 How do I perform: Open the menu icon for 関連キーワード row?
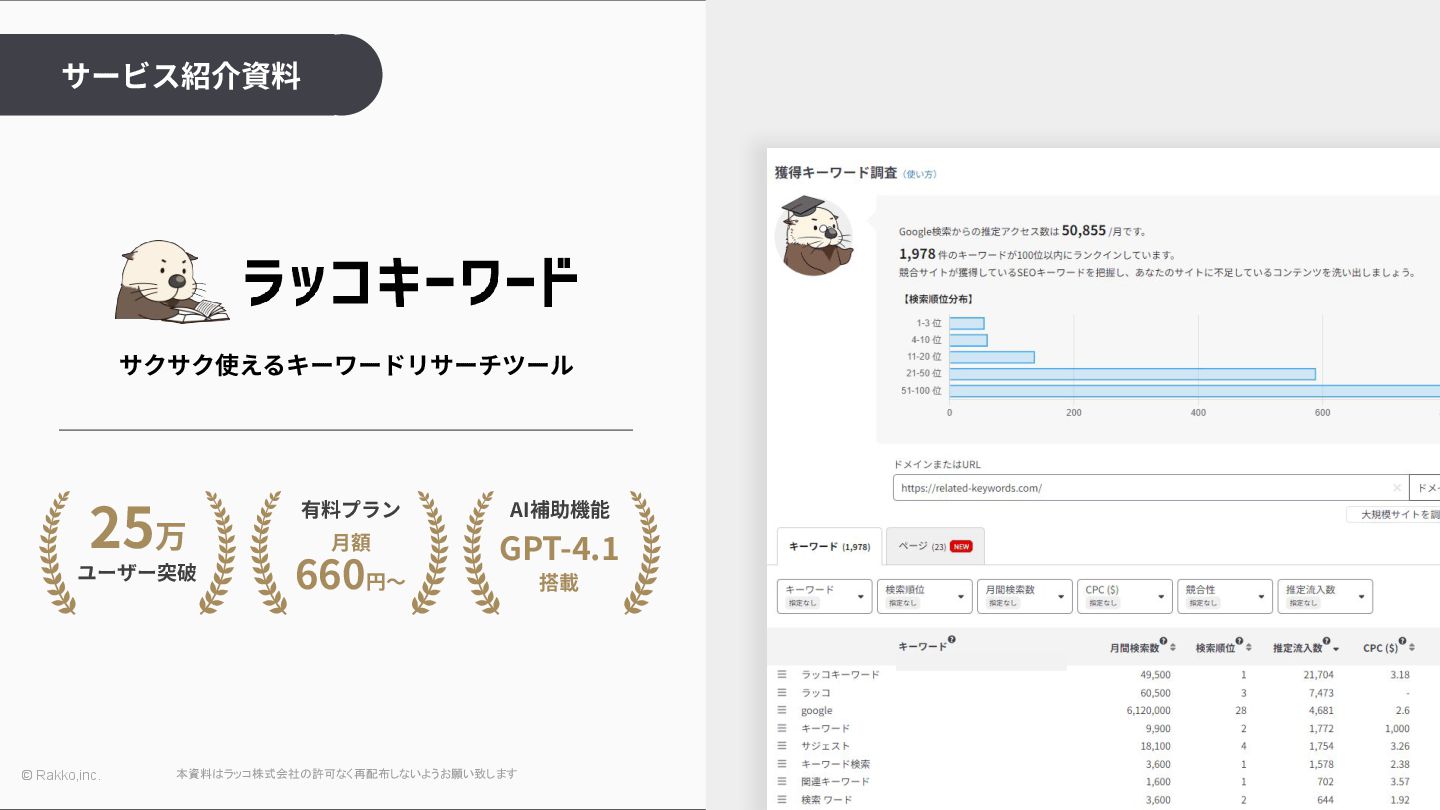(783, 782)
